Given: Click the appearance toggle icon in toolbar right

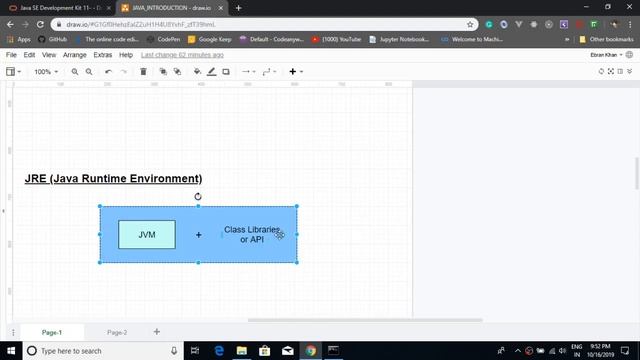Looking at the screenshot, I should pos(601,71).
